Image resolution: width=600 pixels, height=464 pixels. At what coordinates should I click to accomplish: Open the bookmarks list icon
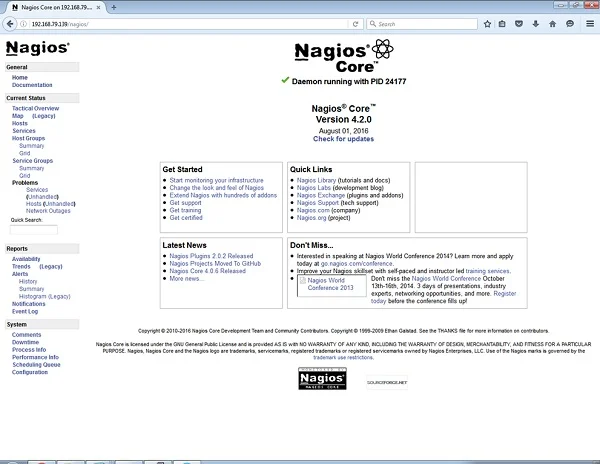[502, 24]
